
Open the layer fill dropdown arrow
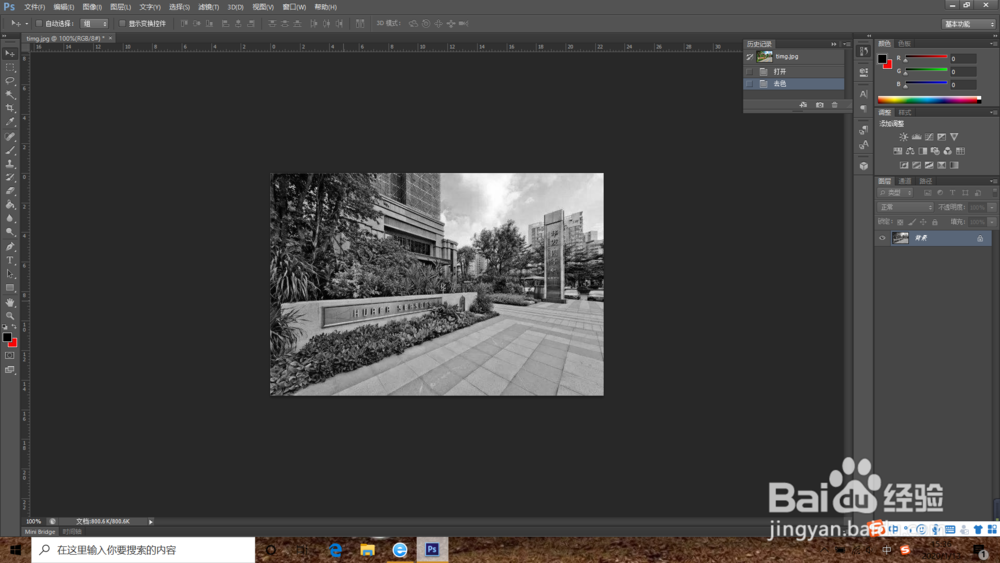pyautogui.click(x=992, y=223)
